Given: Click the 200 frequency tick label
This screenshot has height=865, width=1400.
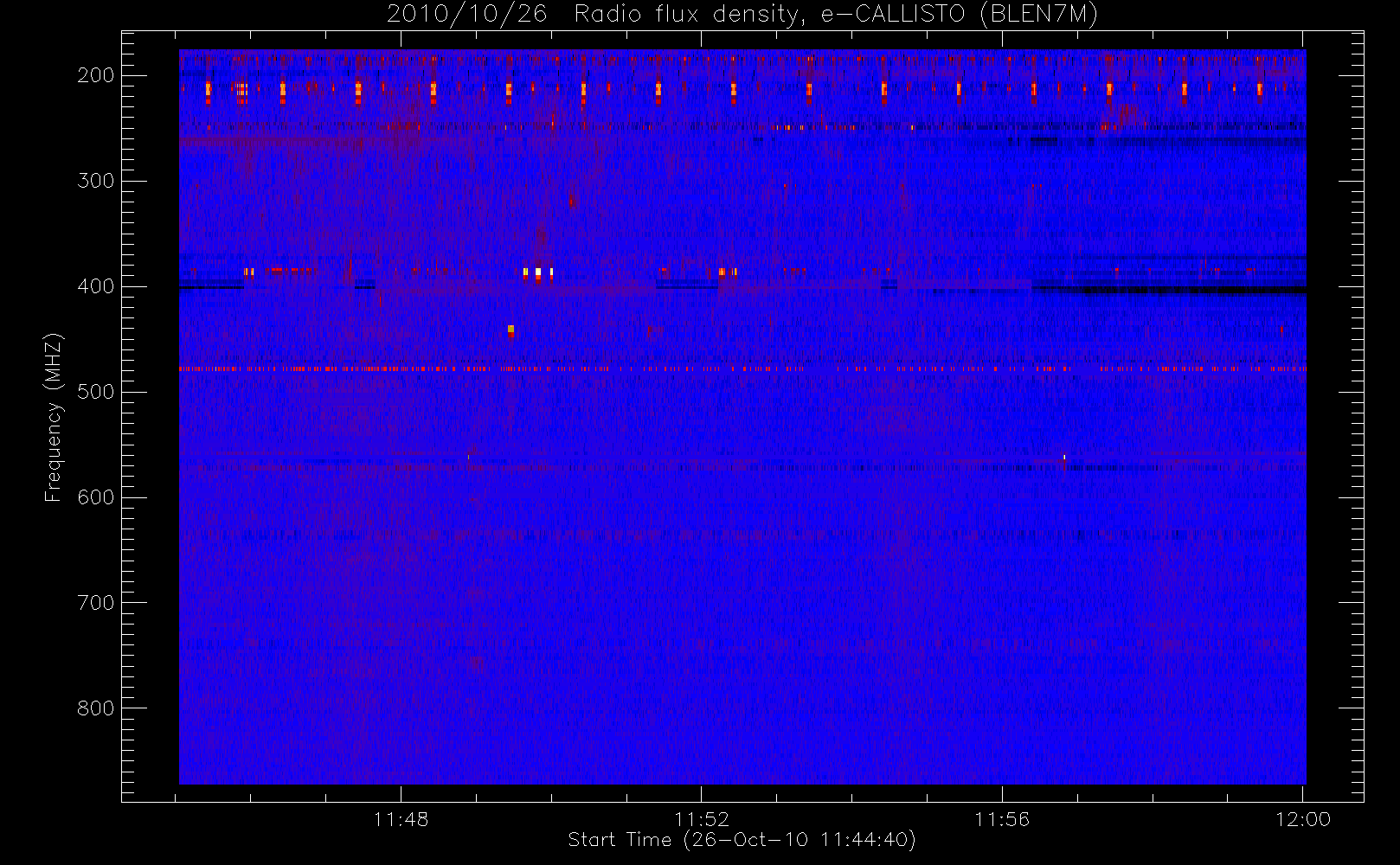Looking at the screenshot, I should click(x=96, y=75).
